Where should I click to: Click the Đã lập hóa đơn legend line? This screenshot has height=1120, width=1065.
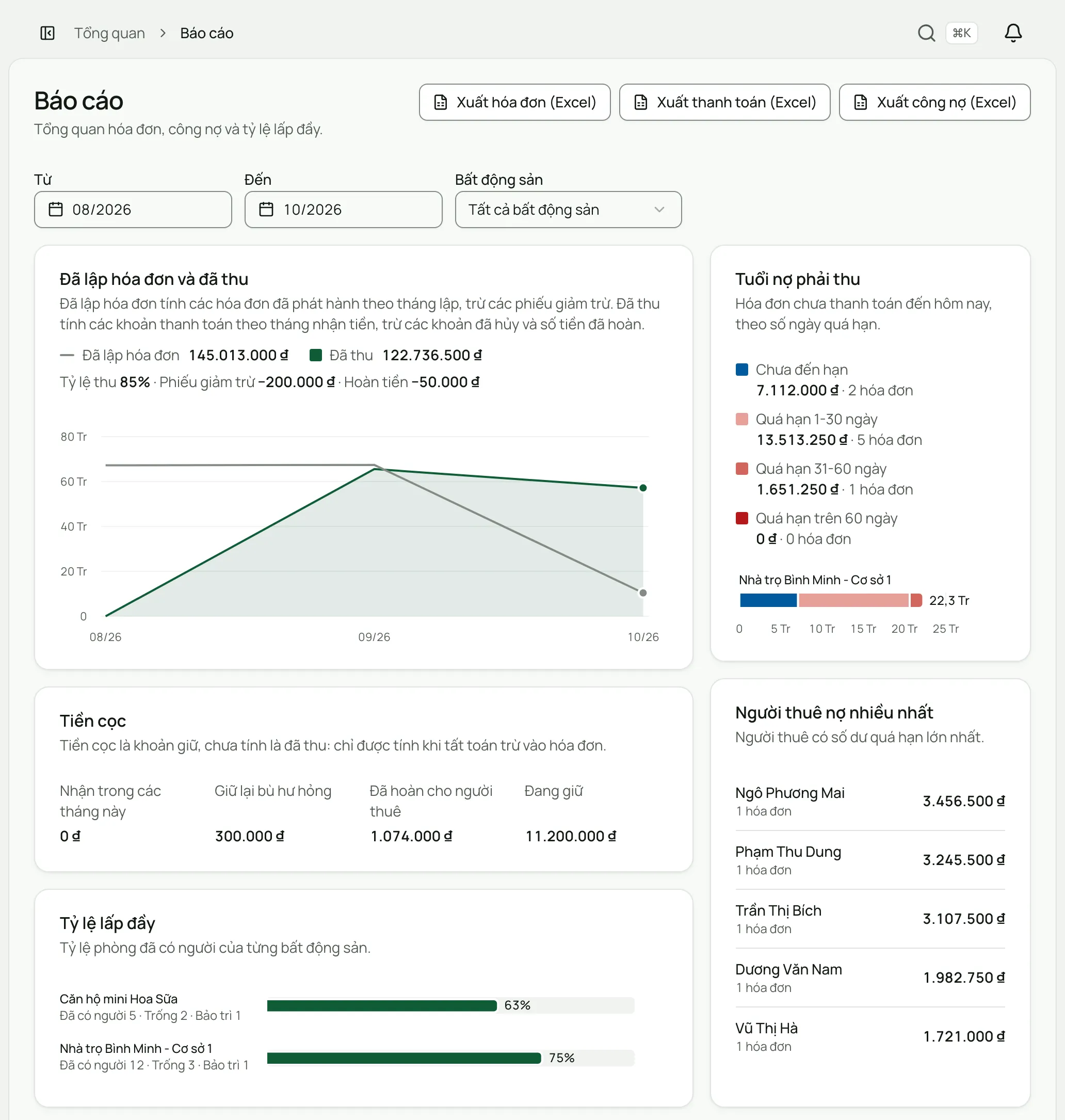coord(67,356)
